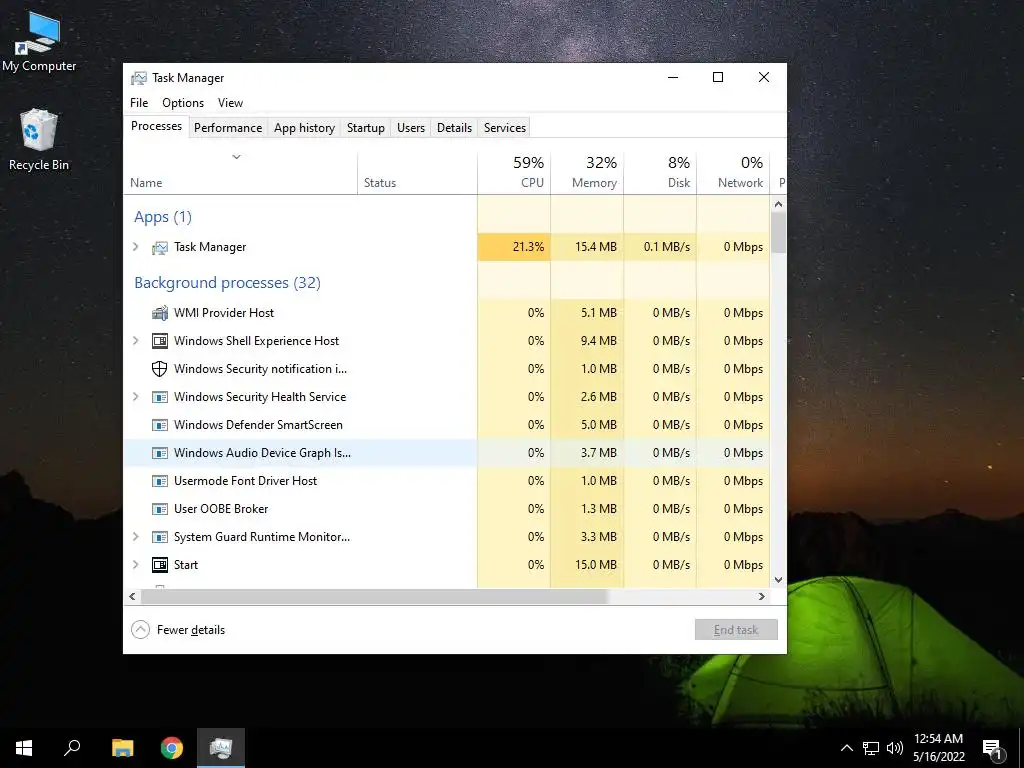1024x768 pixels.
Task: Click Start process 15.0 MB memory cell
Action: pos(587,565)
